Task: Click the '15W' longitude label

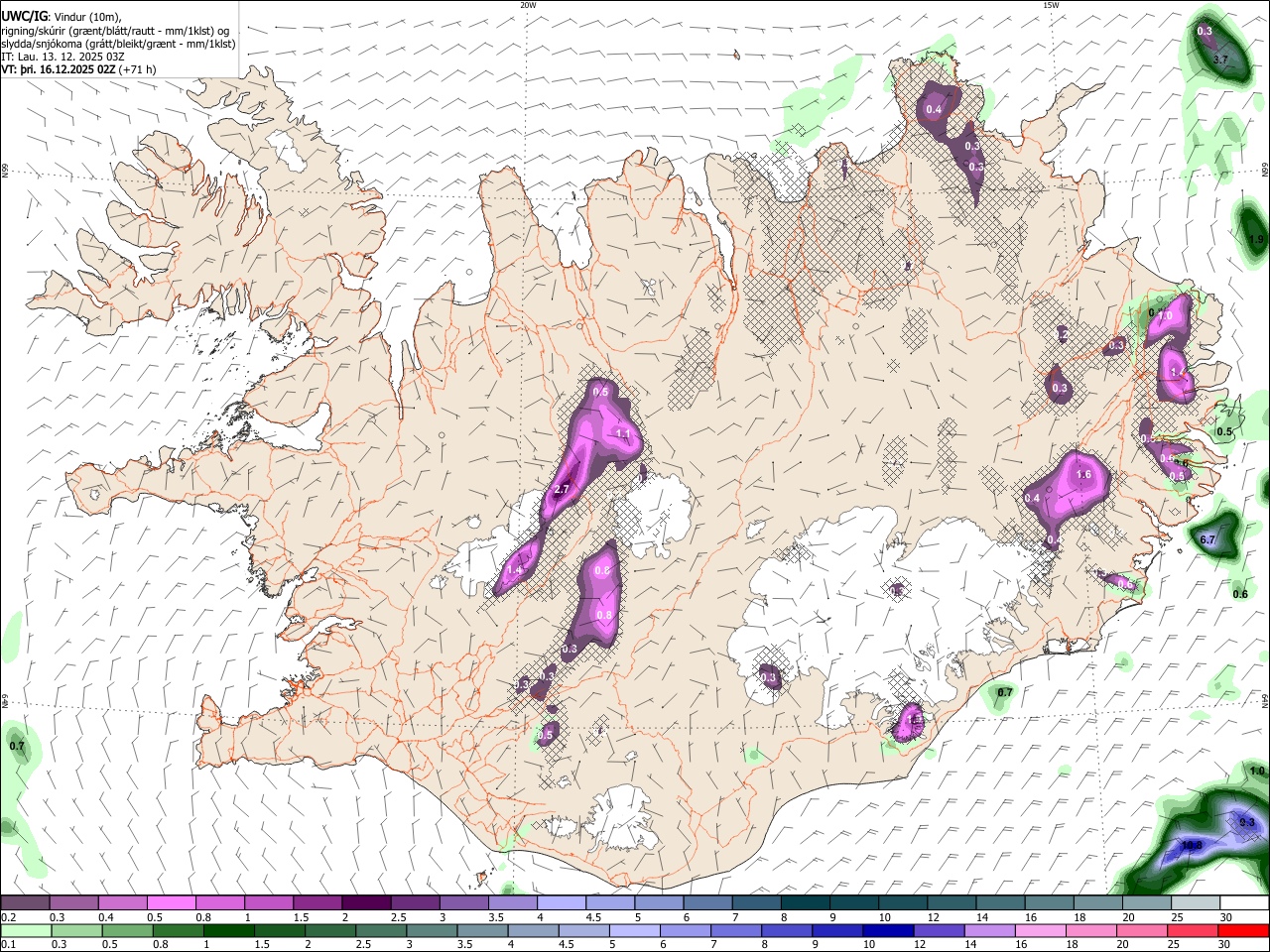Action: pos(1050,5)
